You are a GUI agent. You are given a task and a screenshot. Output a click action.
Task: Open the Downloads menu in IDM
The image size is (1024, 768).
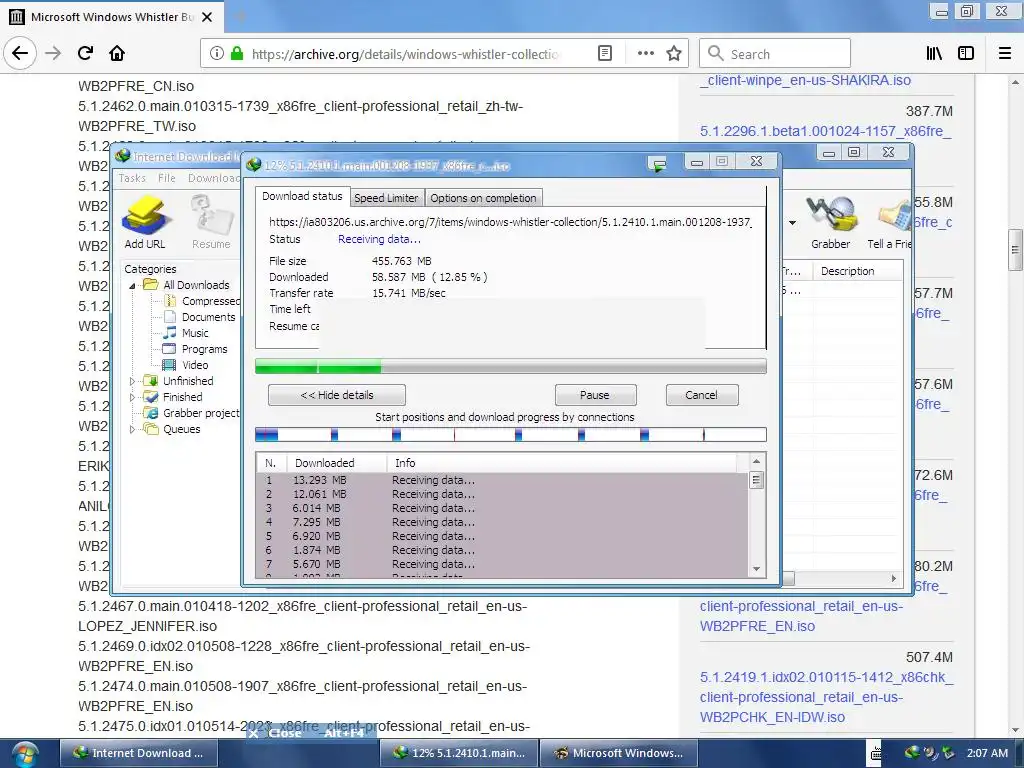(x=214, y=178)
